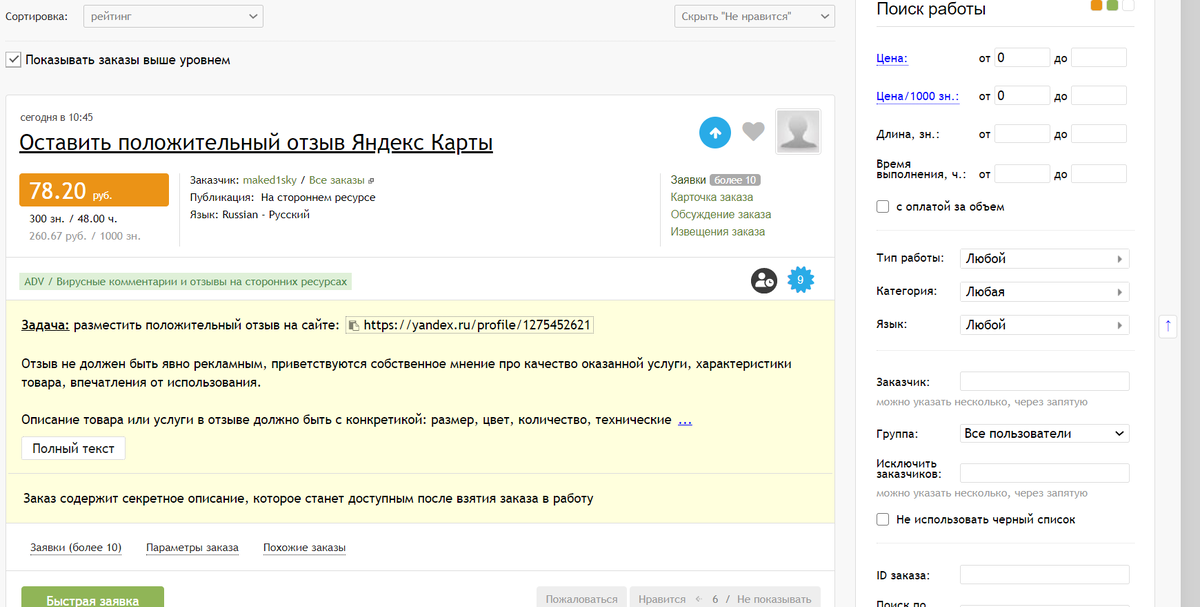Open Карточка заказа link
Screen dimensions: 1200x607
712,198
